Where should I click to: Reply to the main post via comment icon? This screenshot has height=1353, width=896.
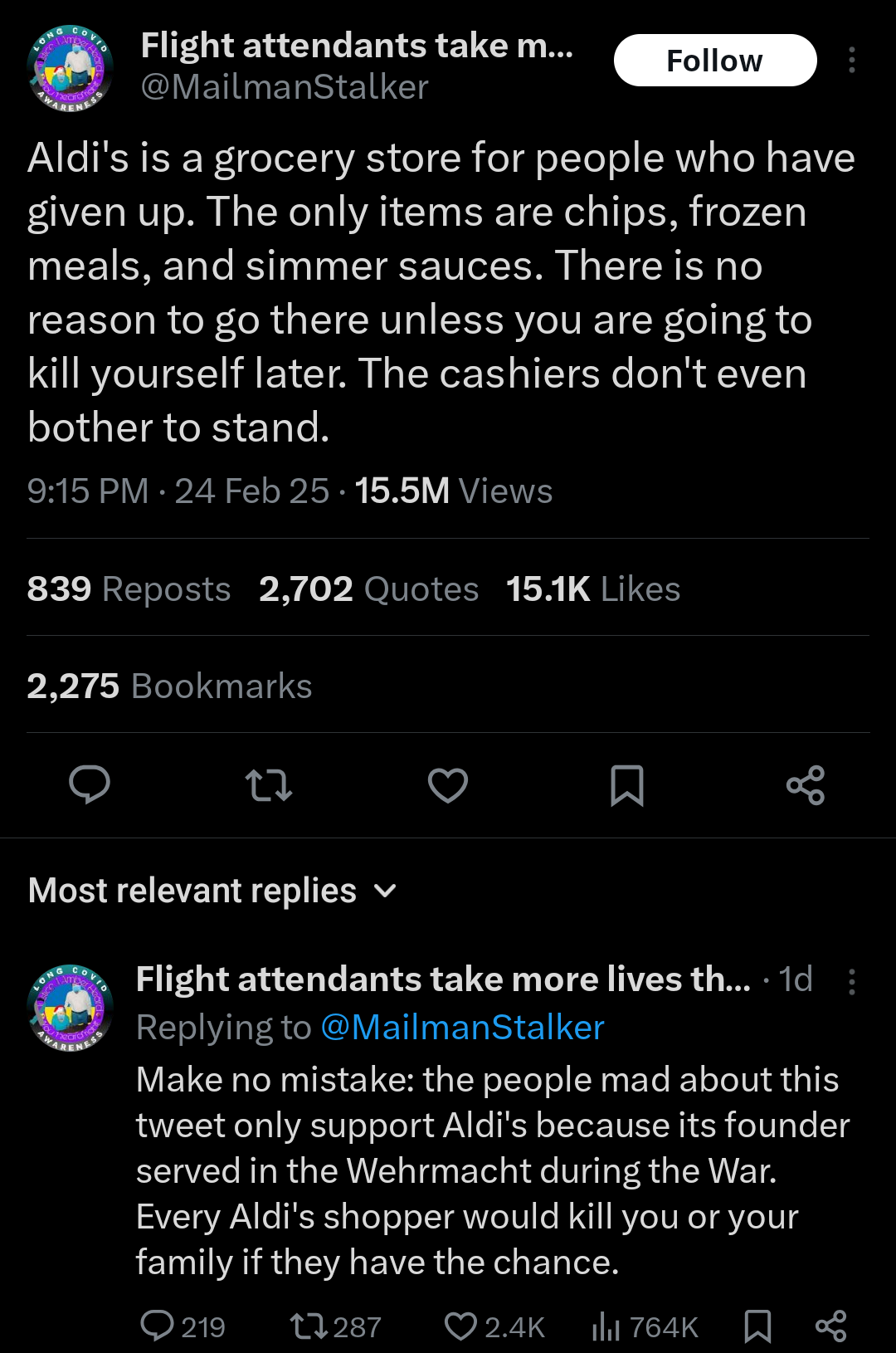pyautogui.click(x=90, y=784)
